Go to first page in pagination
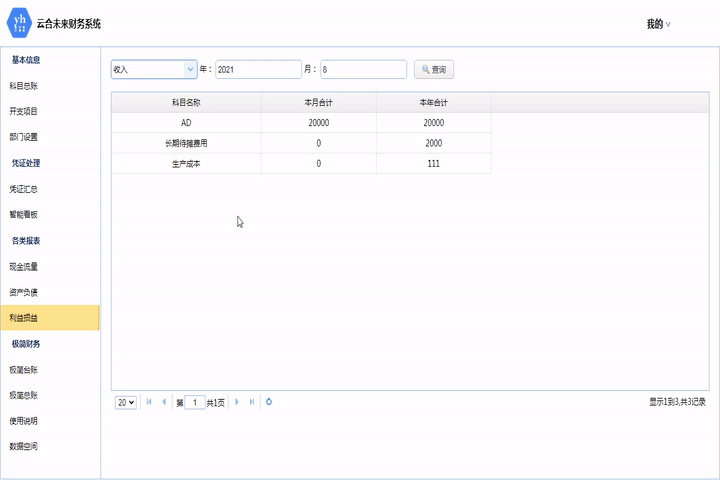720x480 pixels. pos(150,402)
